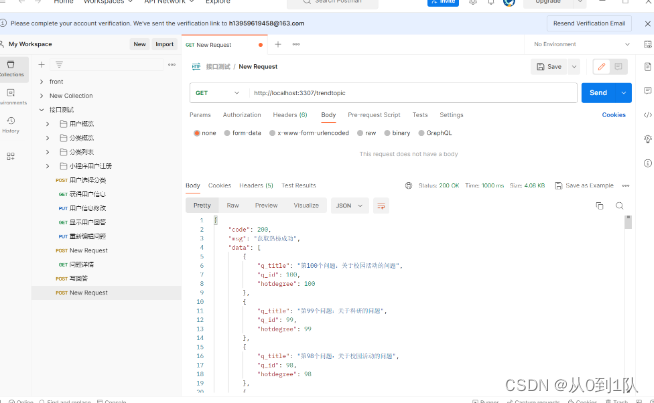Click the filter icon in the collections search
The height and width of the screenshot is (403, 654).
pyautogui.click(x=59, y=65)
